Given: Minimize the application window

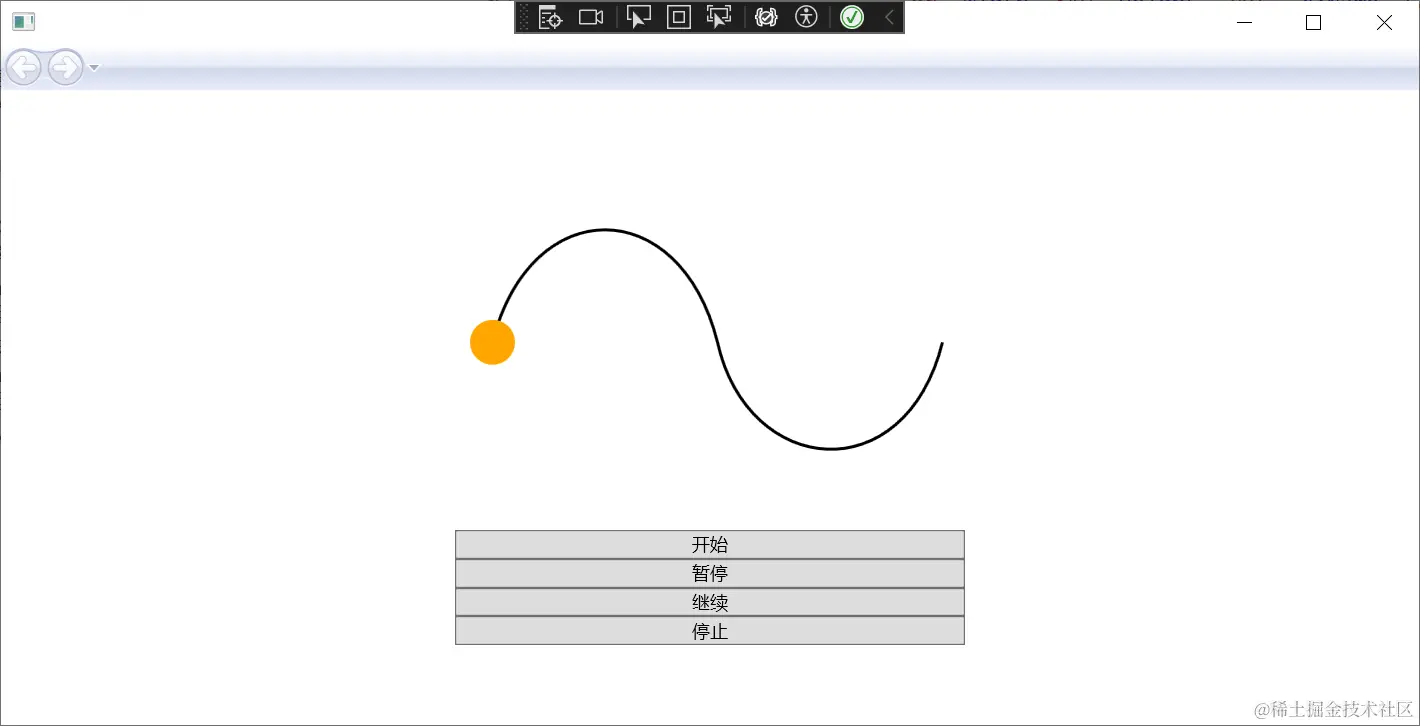Looking at the screenshot, I should pyautogui.click(x=1245, y=22).
